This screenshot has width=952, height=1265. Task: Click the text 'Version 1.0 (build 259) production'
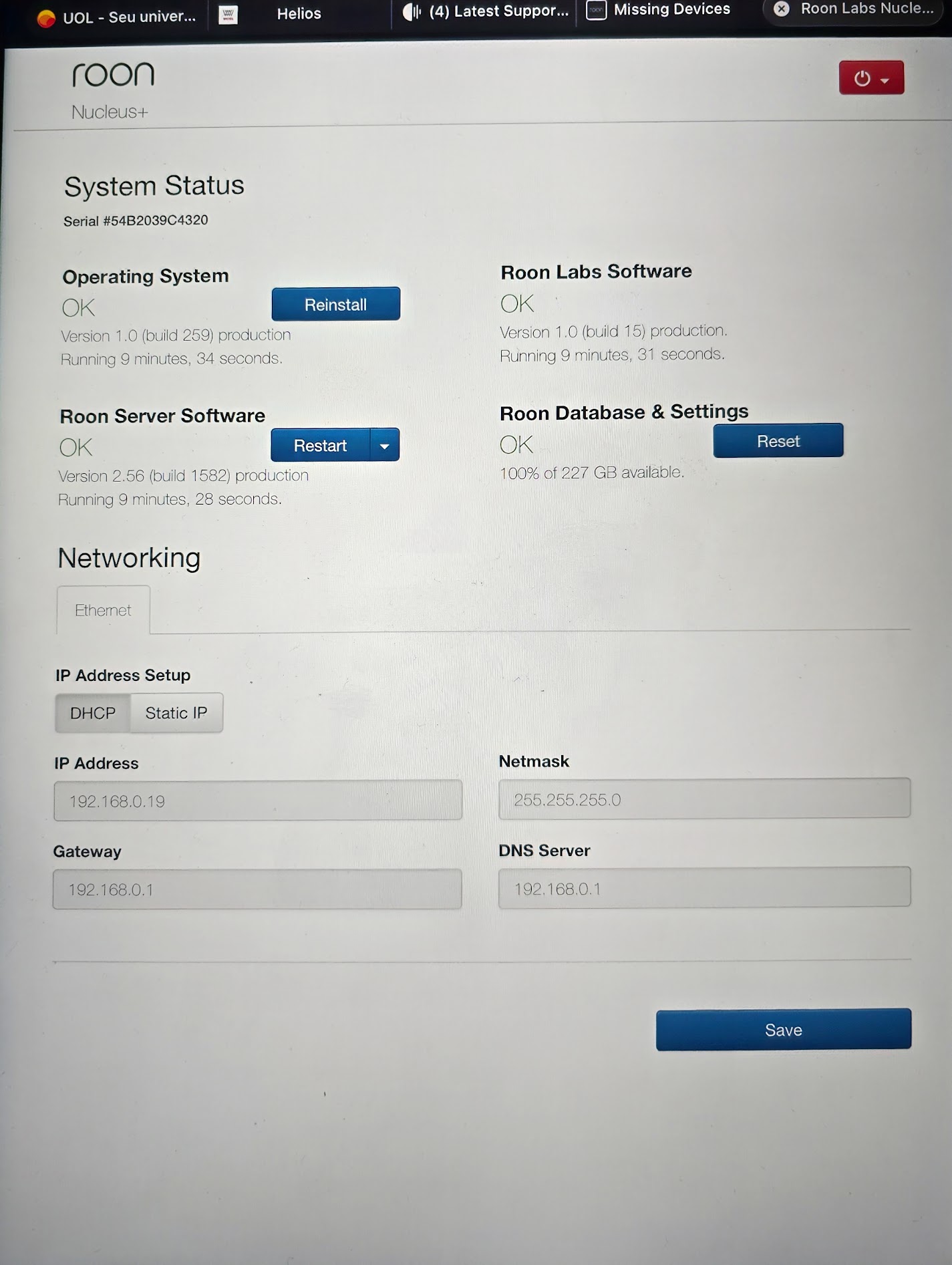(x=176, y=335)
